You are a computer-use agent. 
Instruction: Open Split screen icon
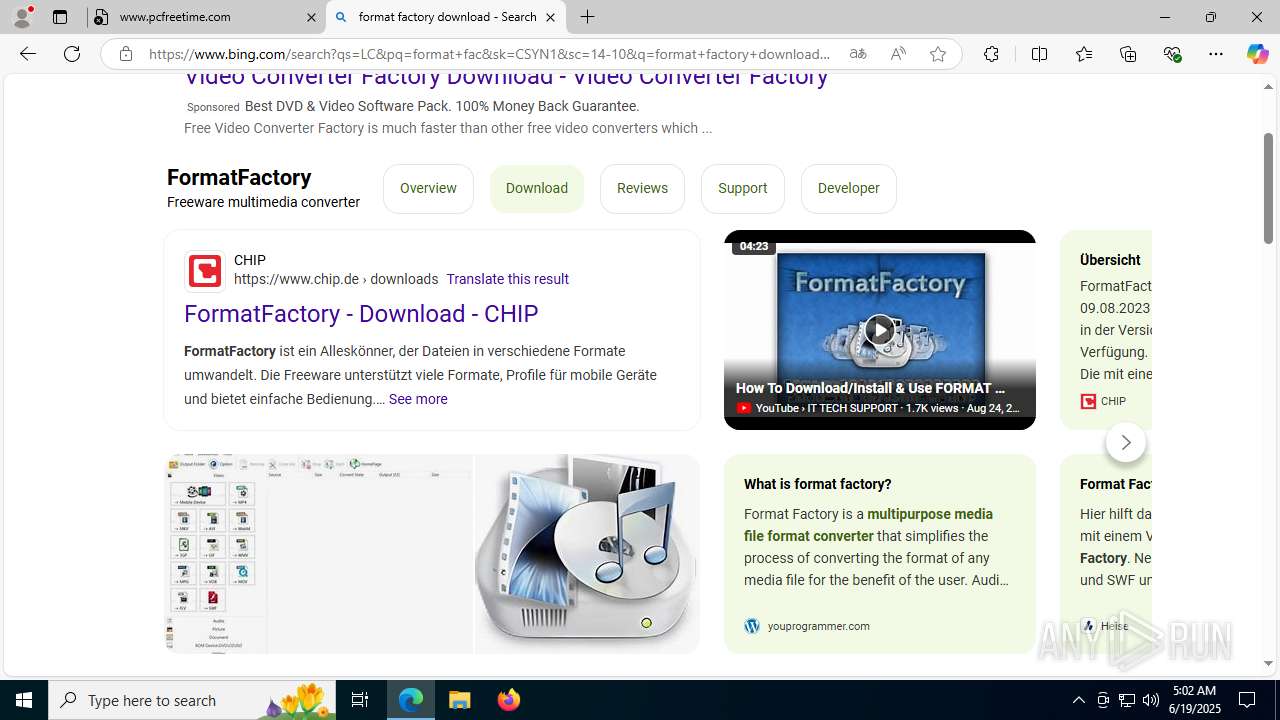coord(1039,54)
